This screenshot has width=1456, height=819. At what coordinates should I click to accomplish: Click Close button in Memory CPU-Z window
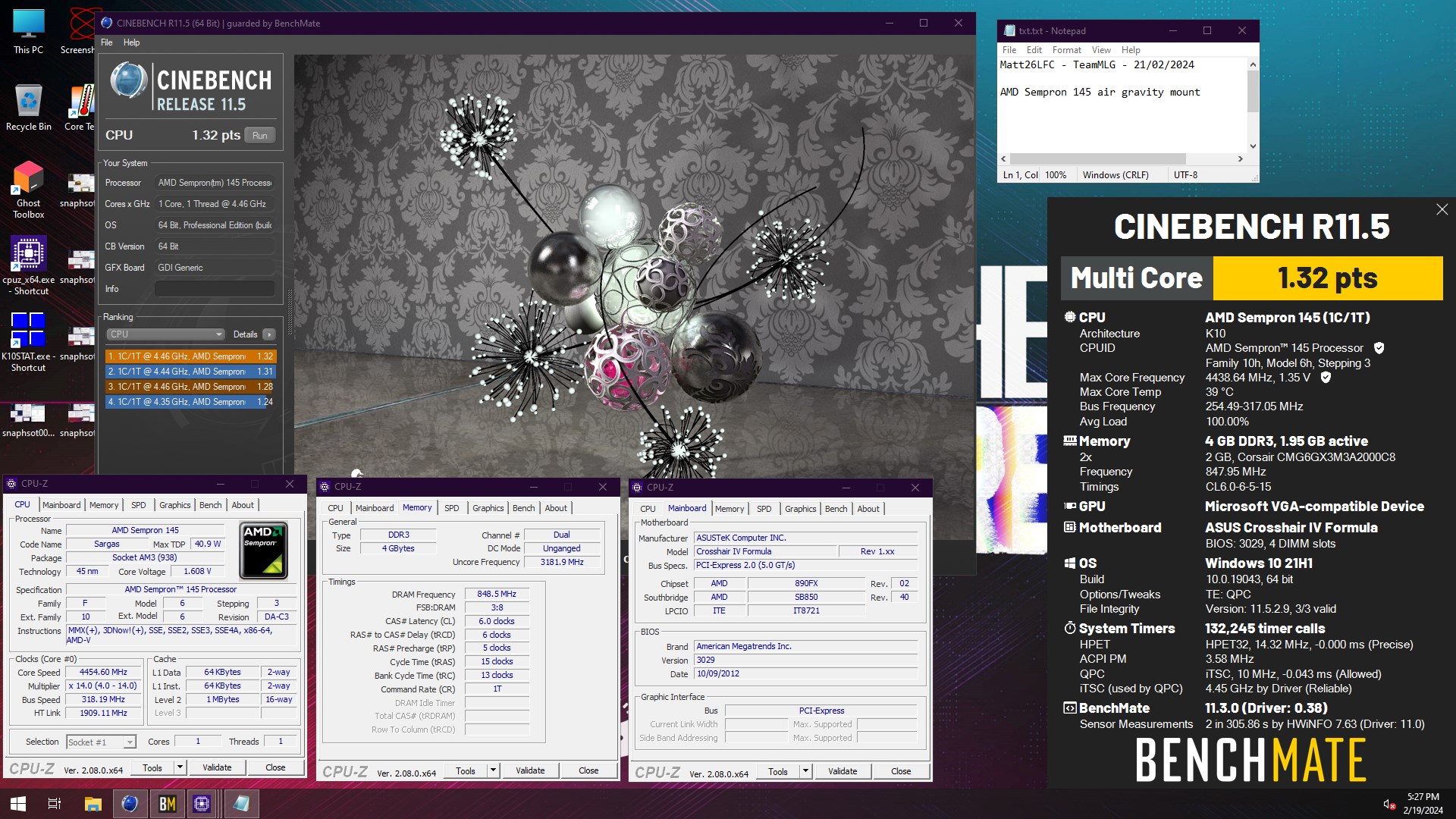pos(588,770)
